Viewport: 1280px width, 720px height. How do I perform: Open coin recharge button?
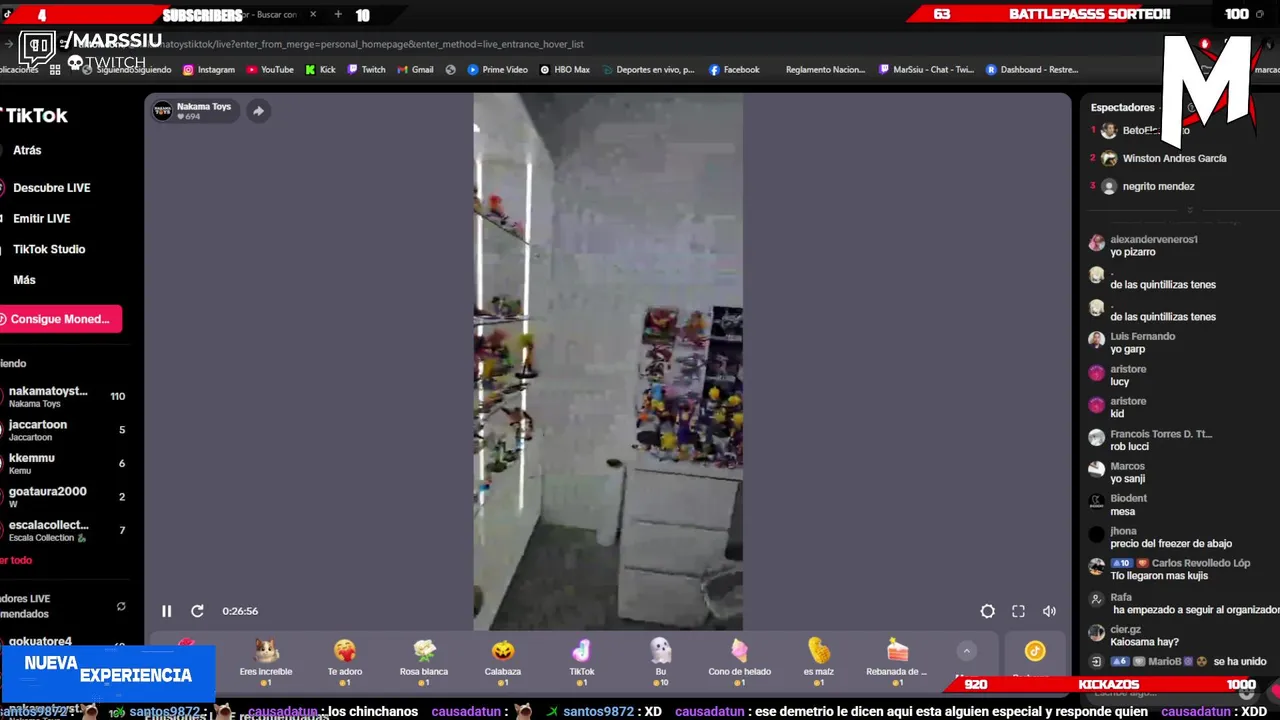pos(1035,652)
